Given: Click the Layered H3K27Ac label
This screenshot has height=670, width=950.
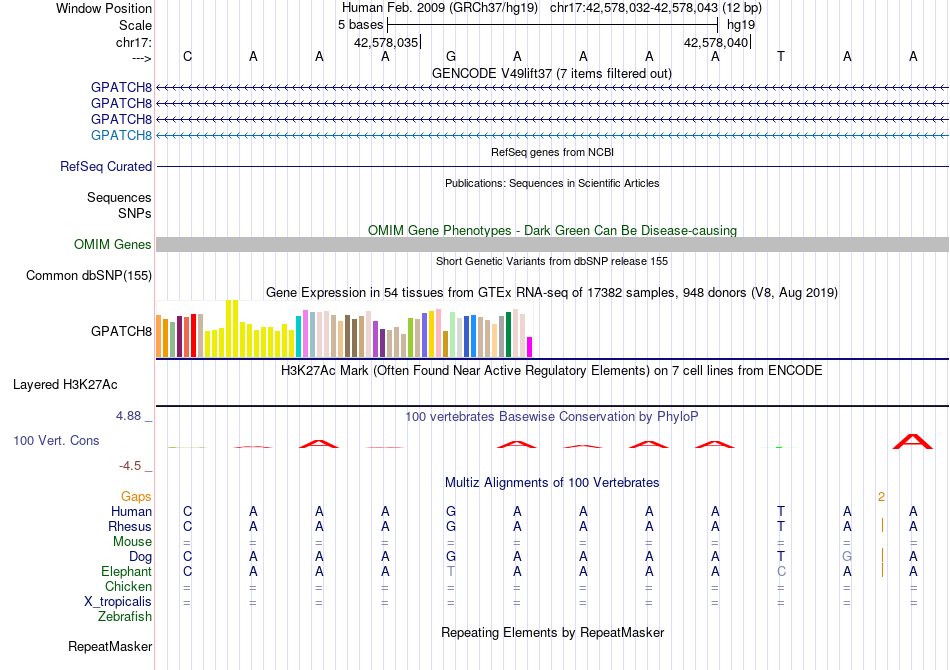Looking at the screenshot, I should pyautogui.click(x=65, y=385).
